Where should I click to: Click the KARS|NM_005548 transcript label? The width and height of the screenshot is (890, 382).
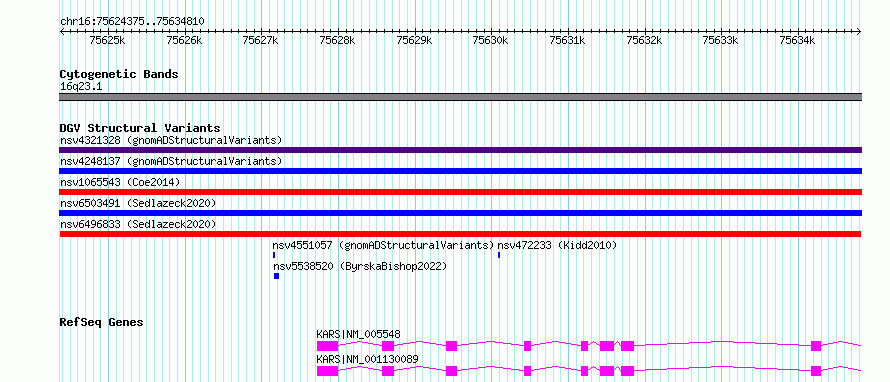click(358, 334)
